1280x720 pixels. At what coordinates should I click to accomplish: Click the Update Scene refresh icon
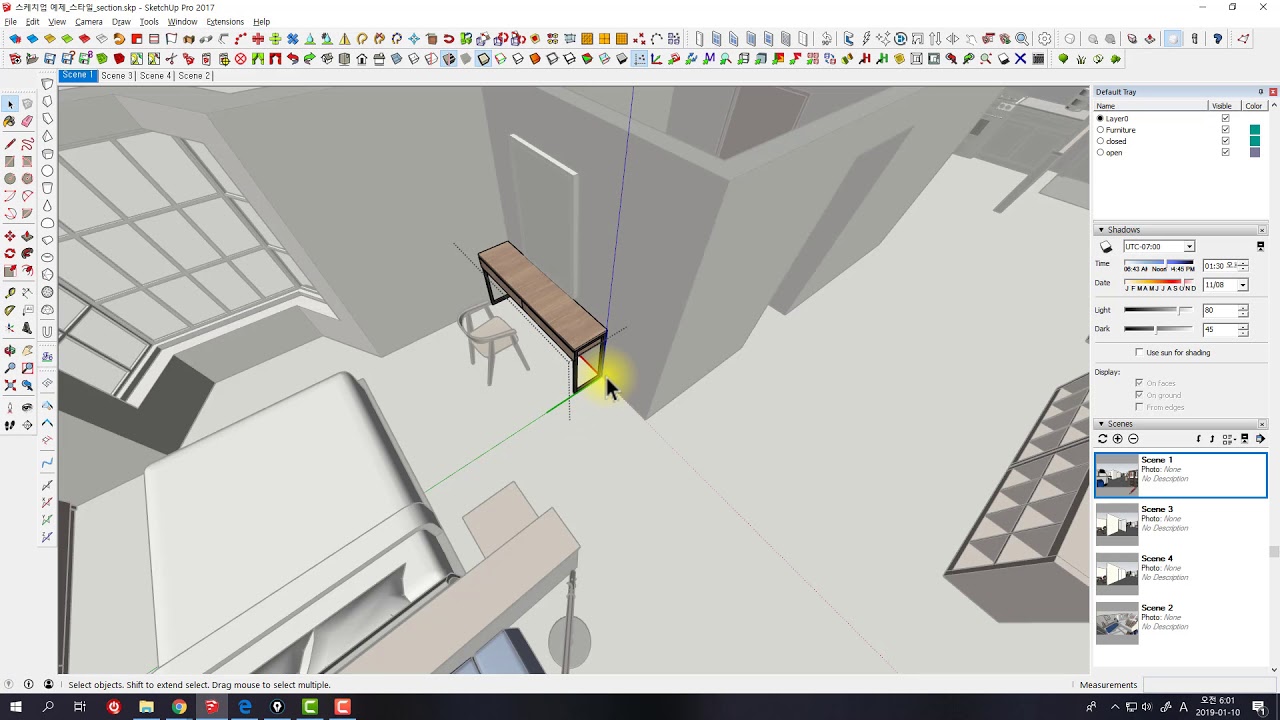(1103, 439)
